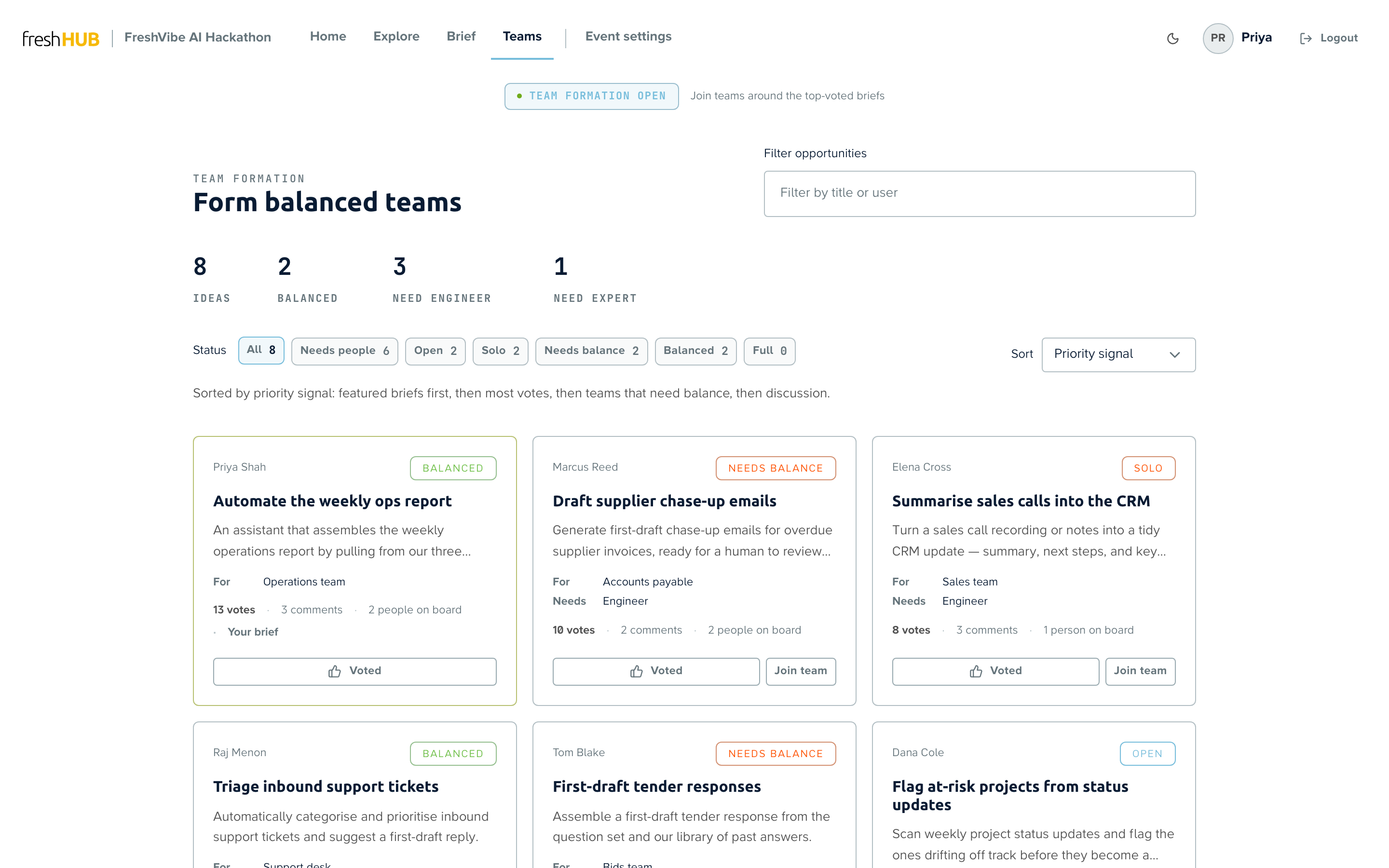Screen dimensions: 1389x868
Task: Click thumbs-up icon on Automate weekly ops report
Action: click(335, 671)
